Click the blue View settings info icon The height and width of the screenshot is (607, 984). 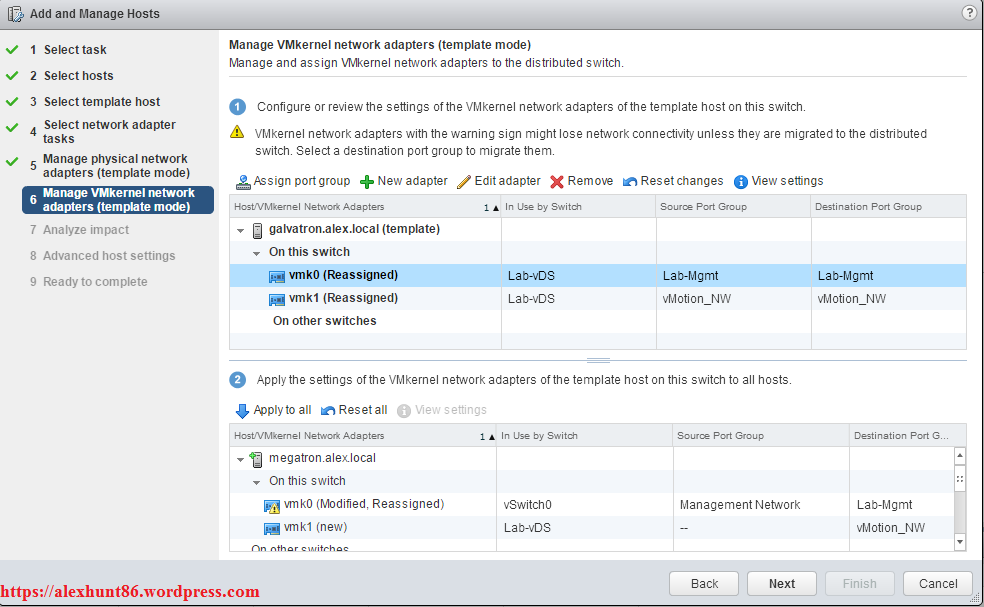pyautogui.click(x=741, y=182)
